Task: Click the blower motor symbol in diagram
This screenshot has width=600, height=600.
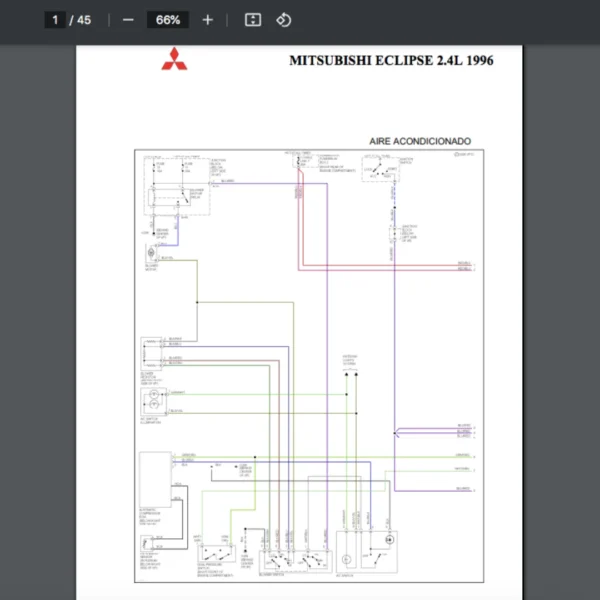Action: click(x=151, y=253)
